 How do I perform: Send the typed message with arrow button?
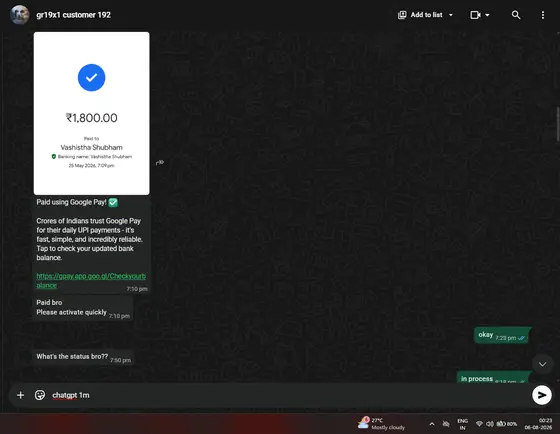(x=541, y=395)
